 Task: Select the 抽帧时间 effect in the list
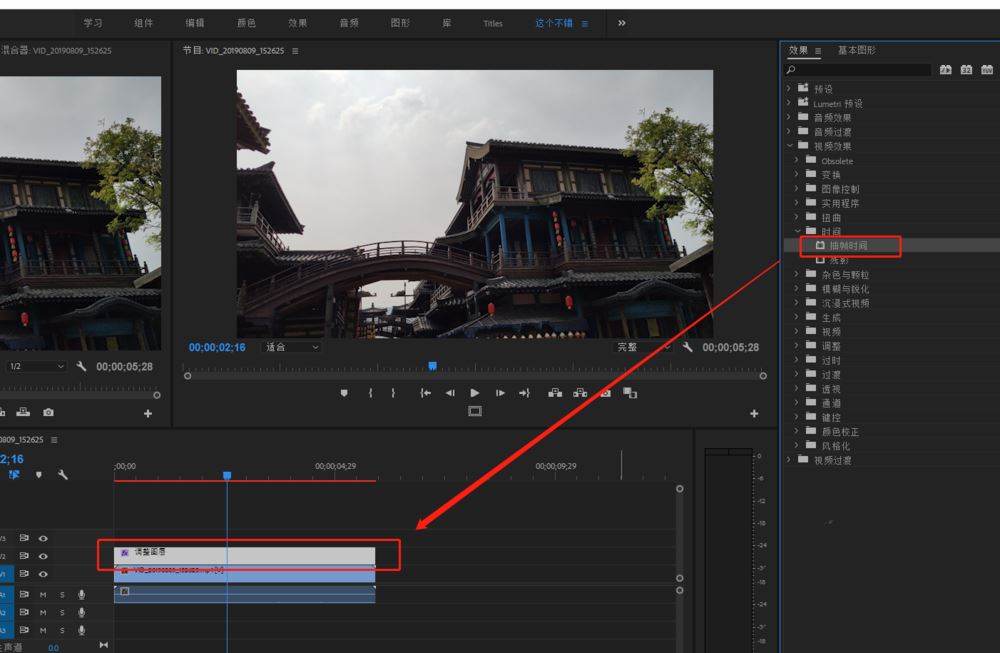coord(850,246)
